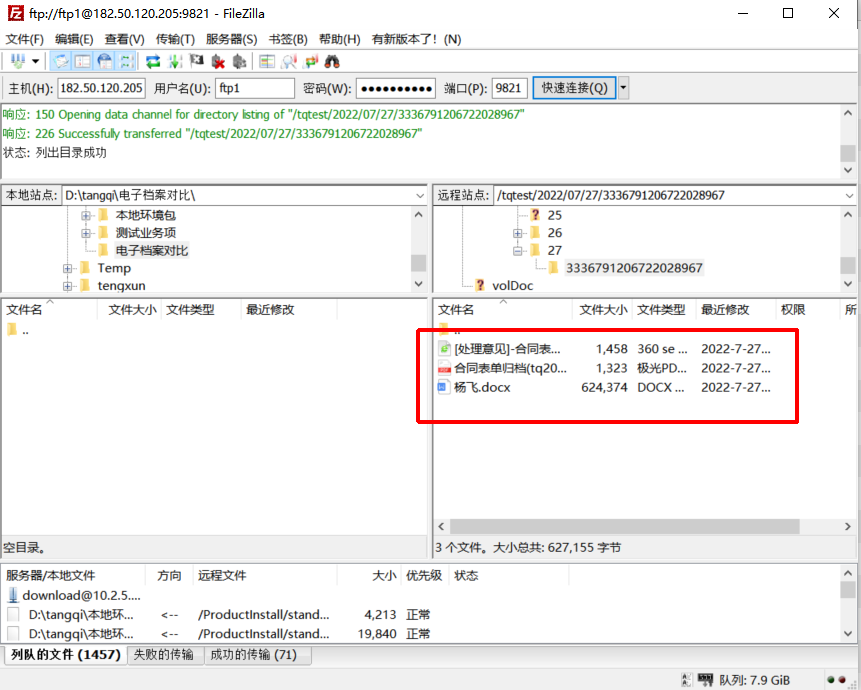Sort remote files by 权限 column
The image size is (861, 690).
click(807, 310)
